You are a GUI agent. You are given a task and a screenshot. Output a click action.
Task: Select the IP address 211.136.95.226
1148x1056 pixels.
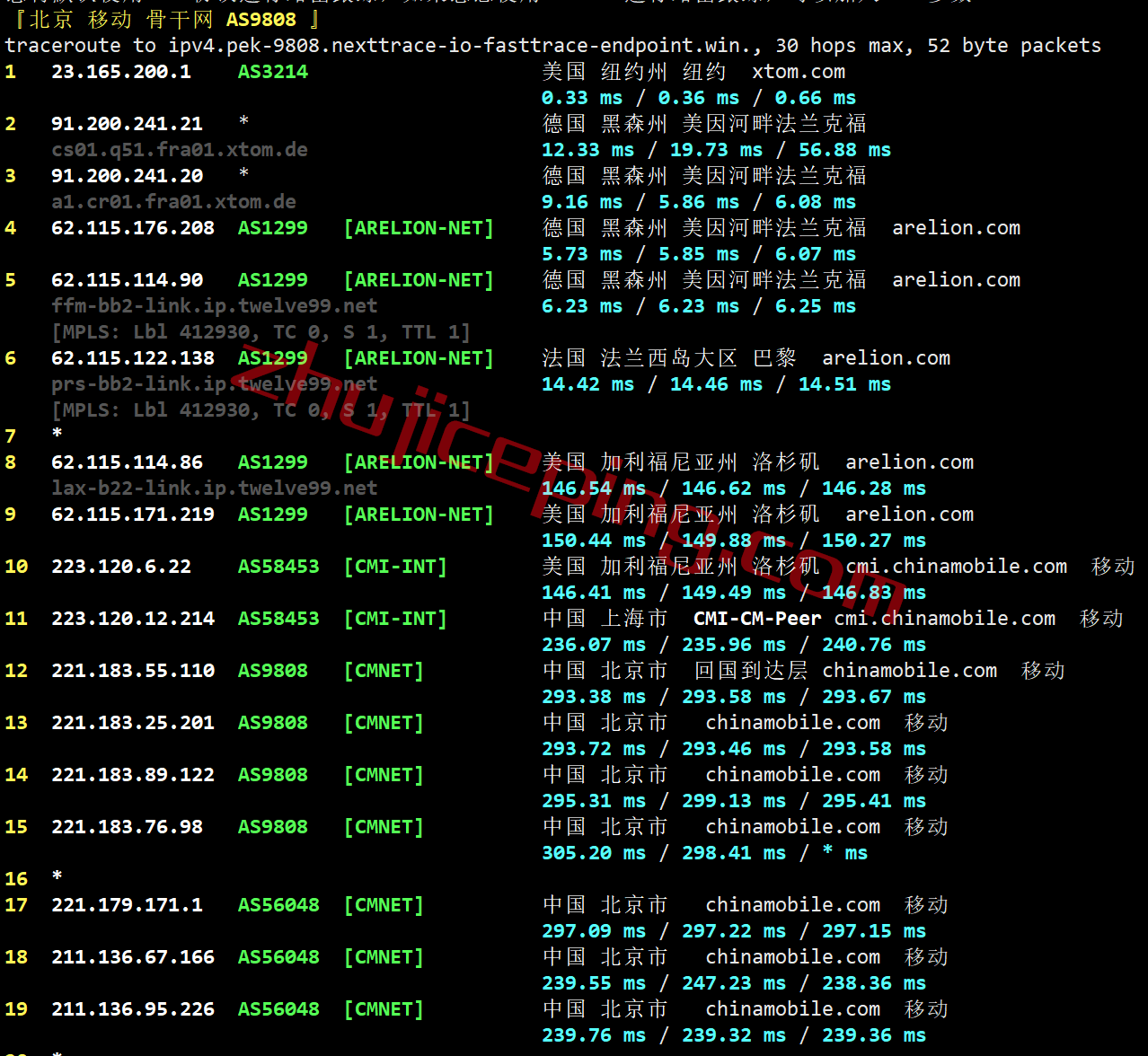point(133,1009)
